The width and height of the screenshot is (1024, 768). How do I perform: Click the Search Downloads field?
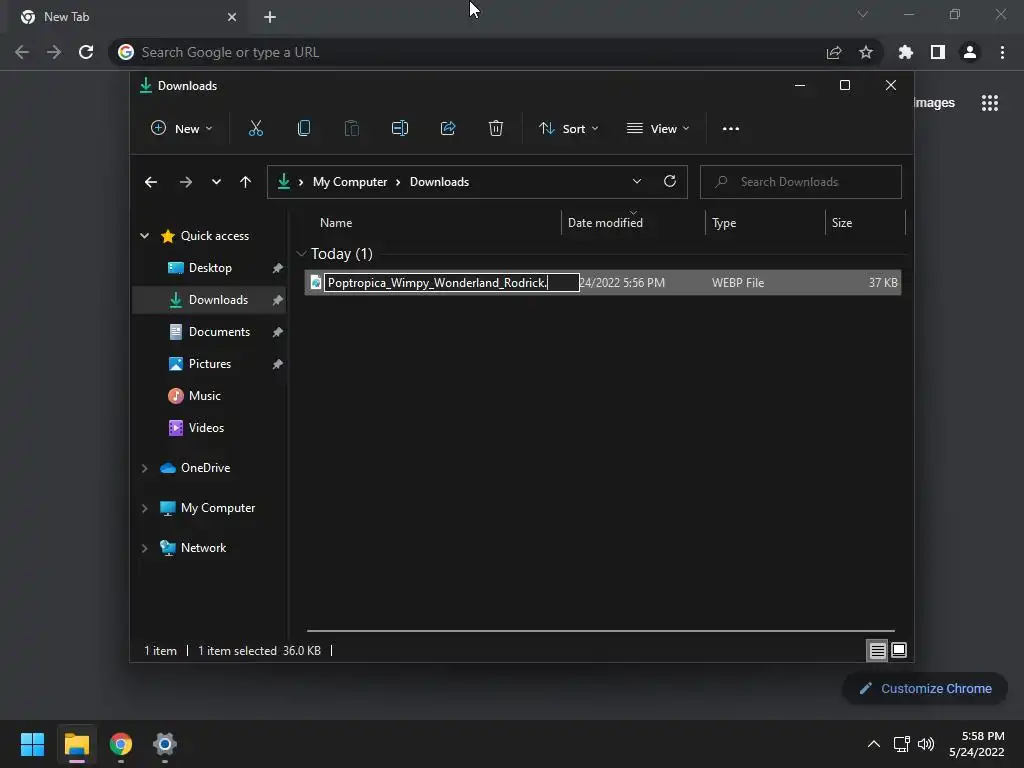pos(801,182)
